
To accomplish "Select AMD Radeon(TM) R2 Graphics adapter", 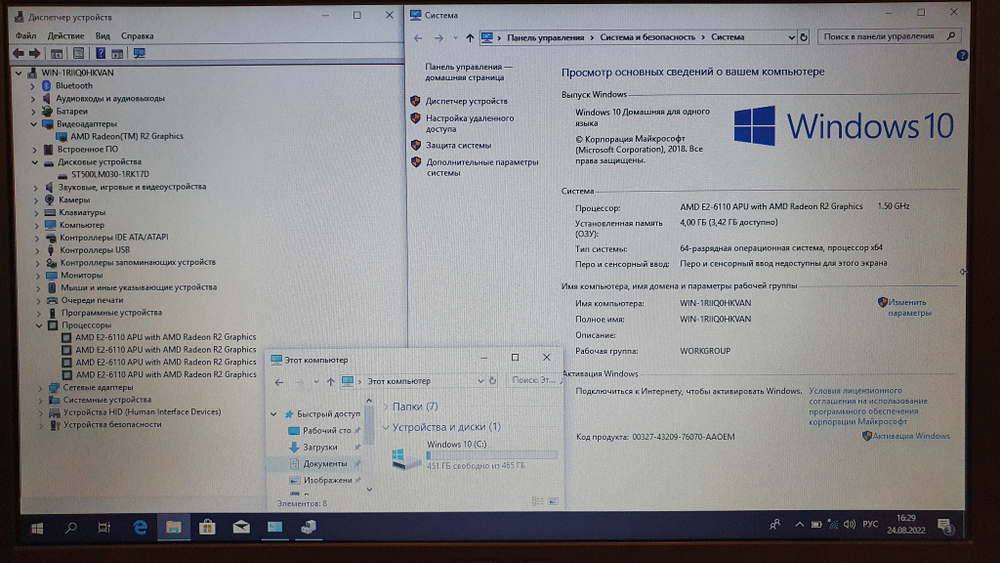I will pos(127,136).
